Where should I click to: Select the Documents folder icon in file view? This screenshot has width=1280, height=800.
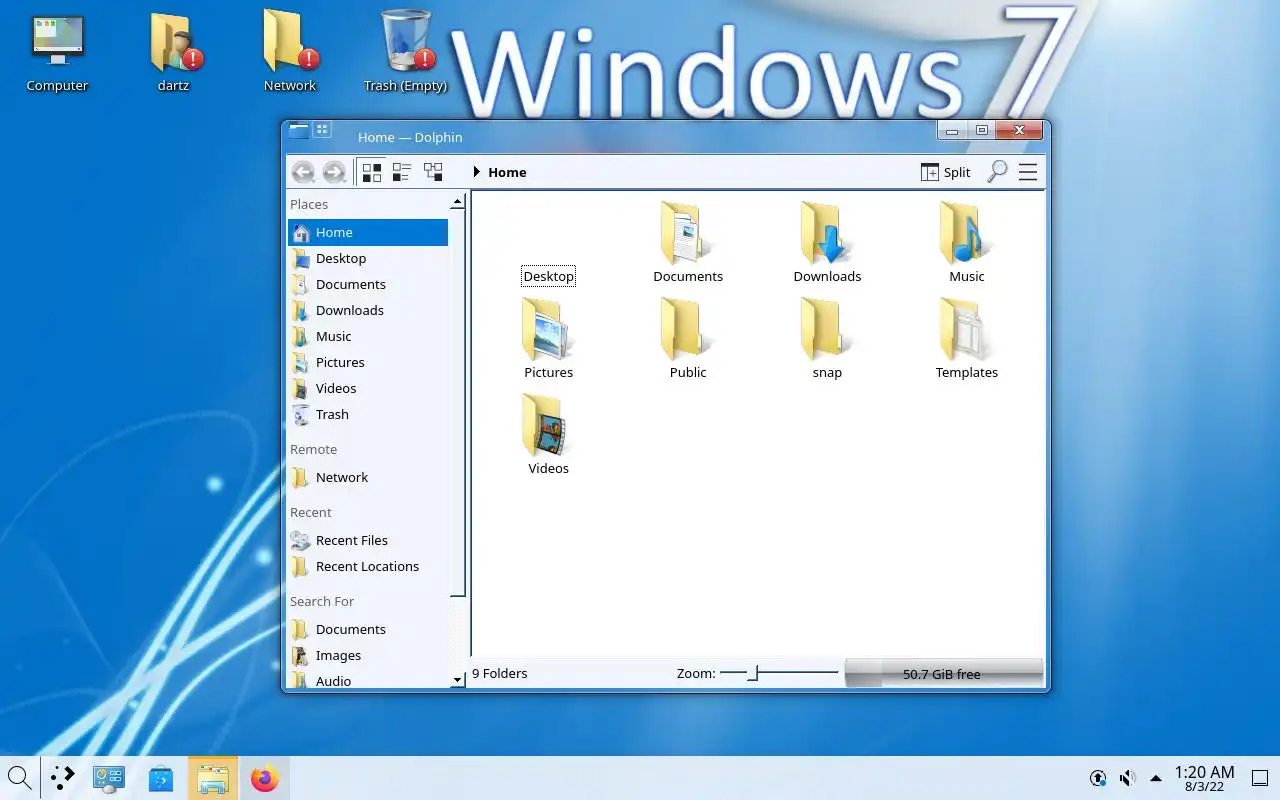point(686,233)
